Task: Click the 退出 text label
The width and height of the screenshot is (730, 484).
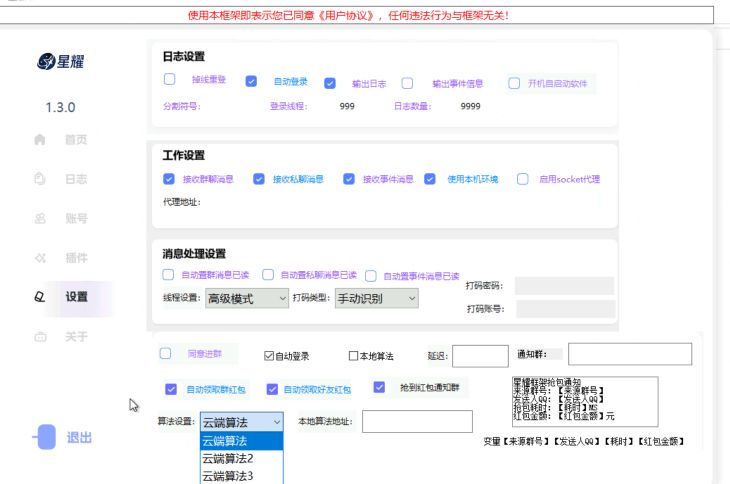Action: [x=79, y=438]
